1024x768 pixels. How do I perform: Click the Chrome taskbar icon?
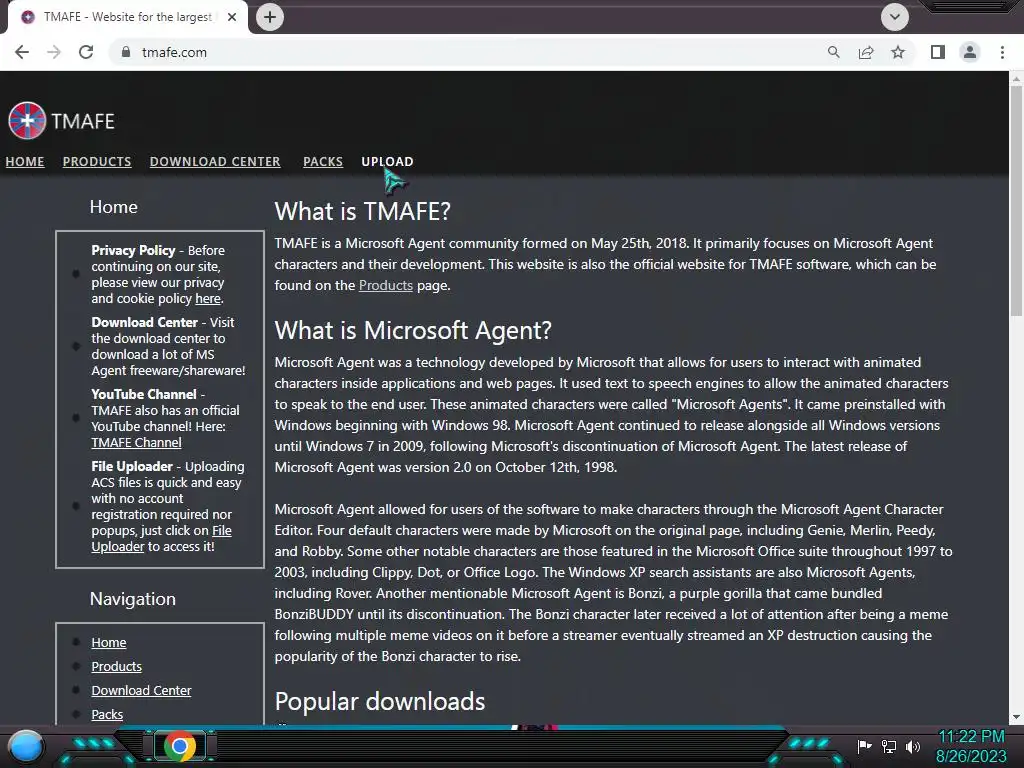tap(180, 746)
